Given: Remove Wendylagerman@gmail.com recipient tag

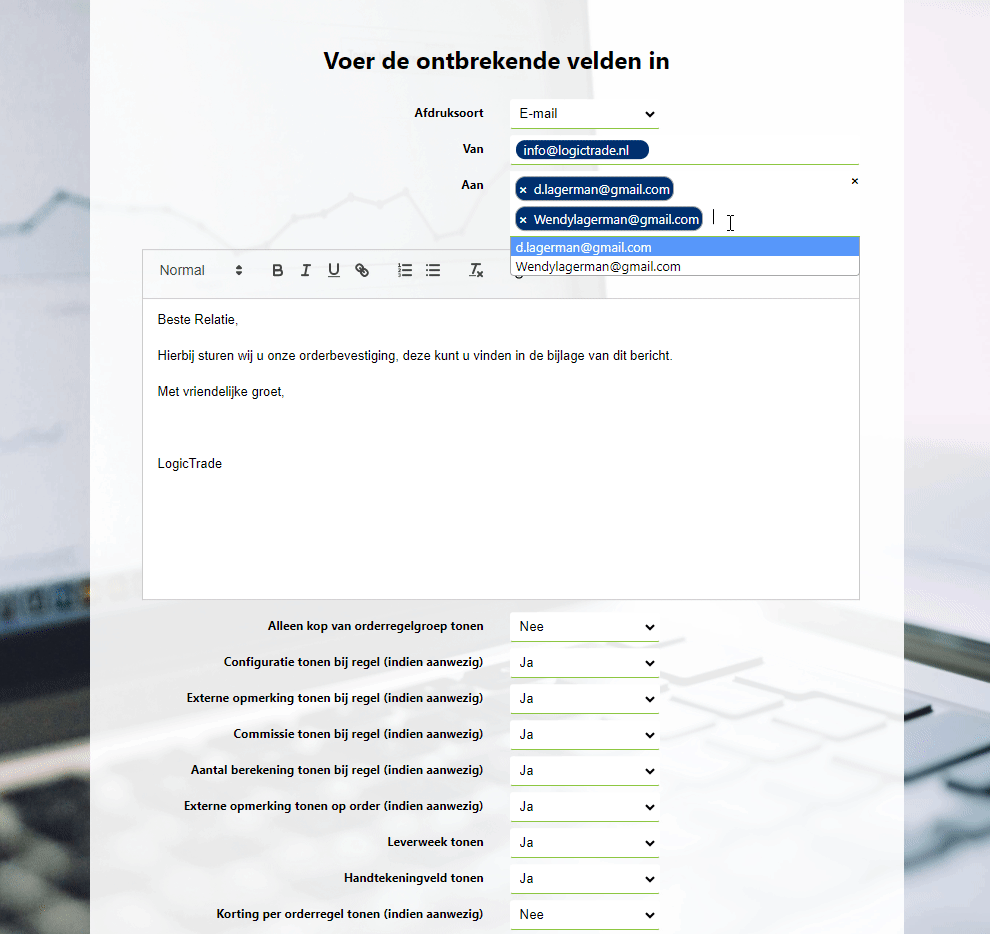Looking at the screenshot, I should [x=523, y=220].
